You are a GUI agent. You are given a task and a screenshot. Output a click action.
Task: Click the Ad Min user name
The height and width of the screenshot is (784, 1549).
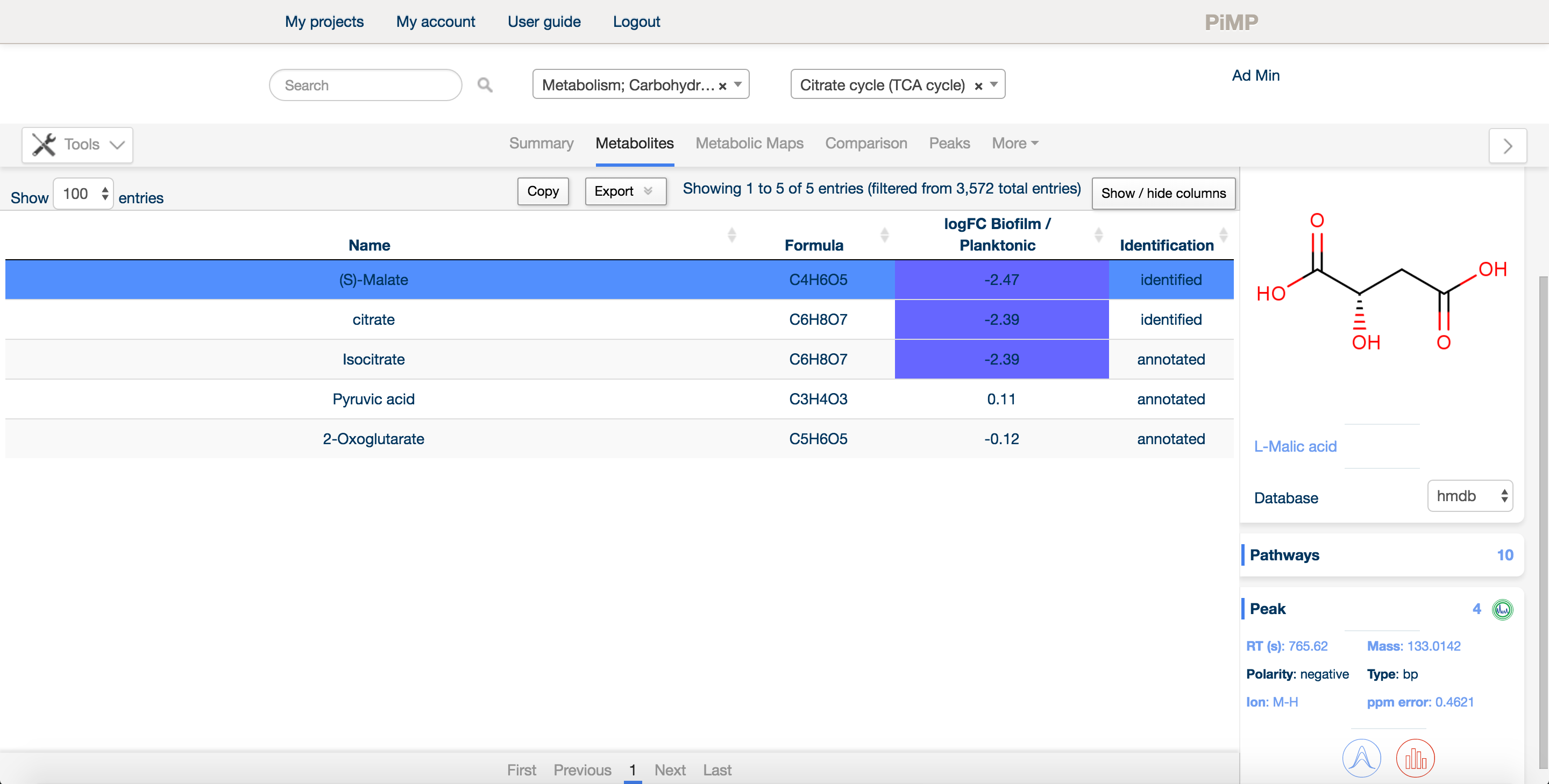tap(1255, 75)
